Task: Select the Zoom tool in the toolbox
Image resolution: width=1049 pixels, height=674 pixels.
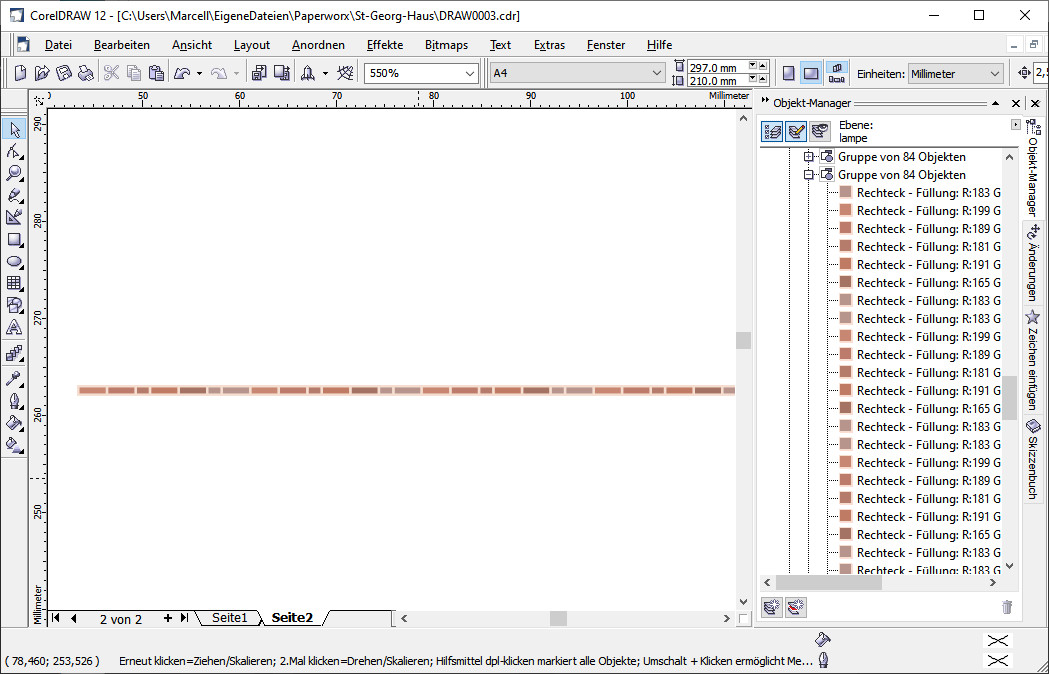Action: [x=14, y=173]
